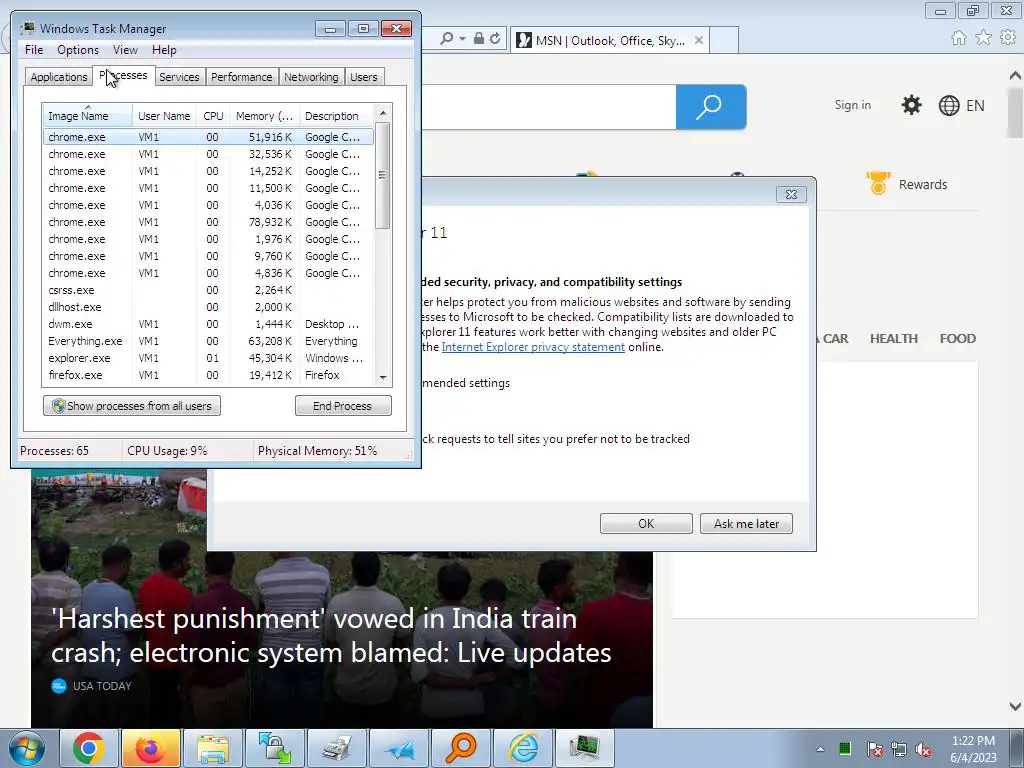Select the dwm.exe process row
This screenshot has width=1024, height=768.
[x=208, y=324]
